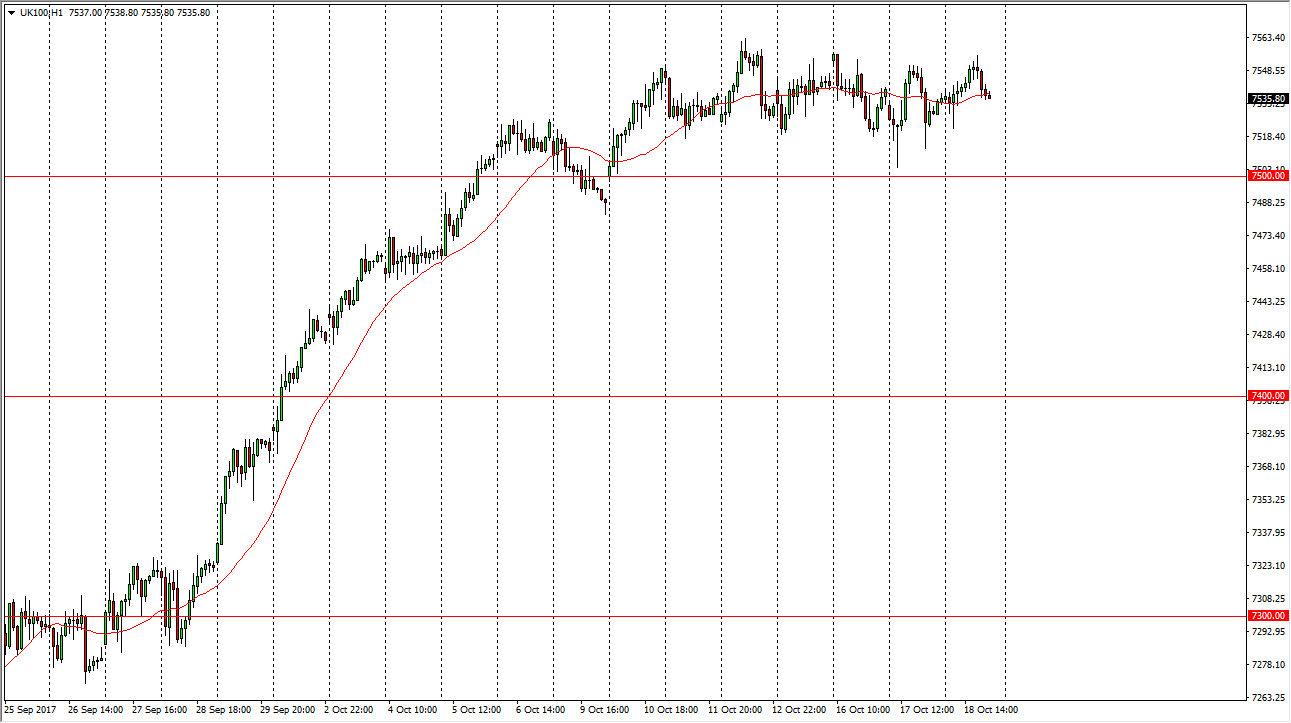Click the 7323.10 price axis label
Image resolution: width=1291 pixels, height=723 pixels.
tap(1267, 566)
